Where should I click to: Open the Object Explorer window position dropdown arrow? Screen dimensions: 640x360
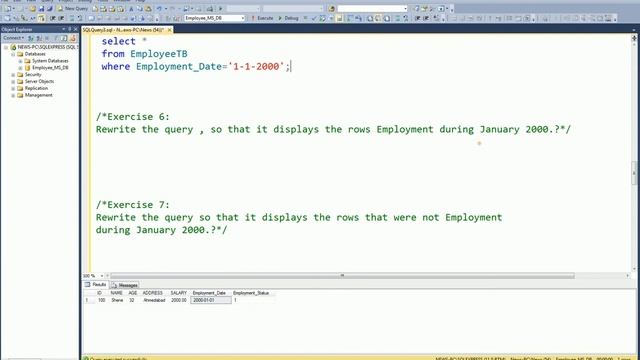point(64,29)
